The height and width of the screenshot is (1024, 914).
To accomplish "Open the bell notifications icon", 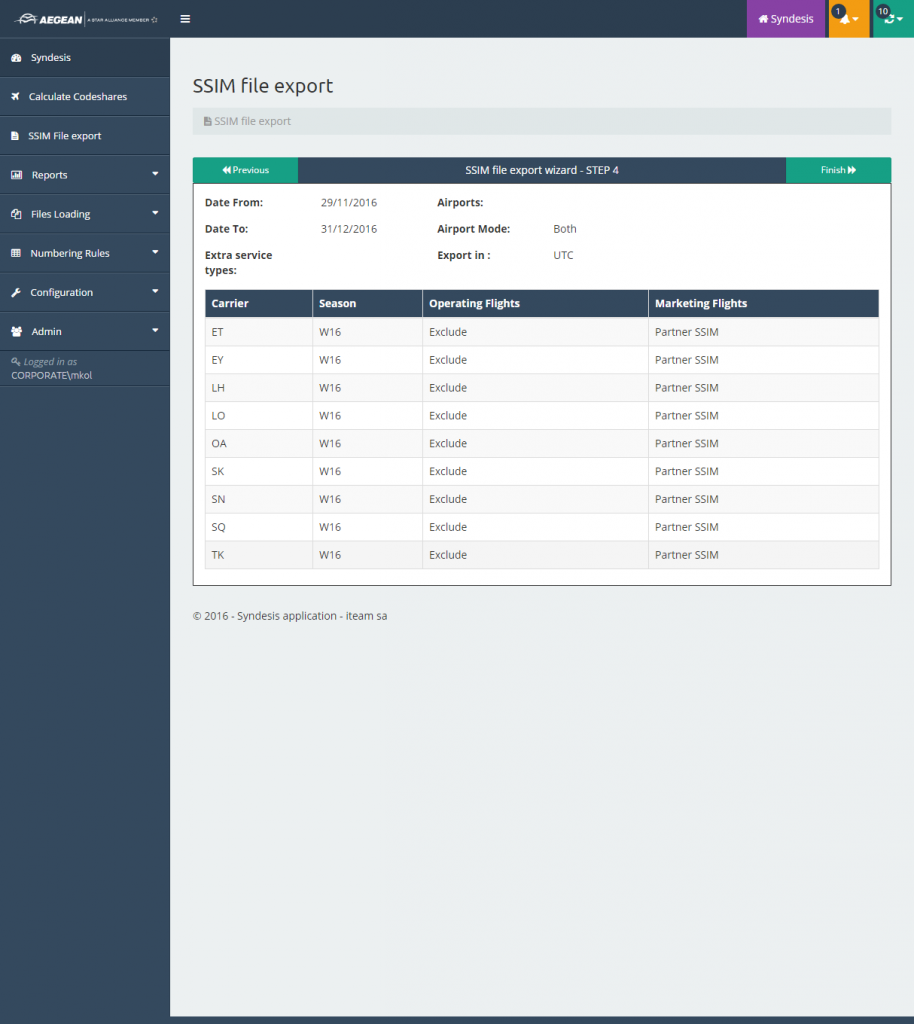I will pyautogui.click(x=847, y=19).
